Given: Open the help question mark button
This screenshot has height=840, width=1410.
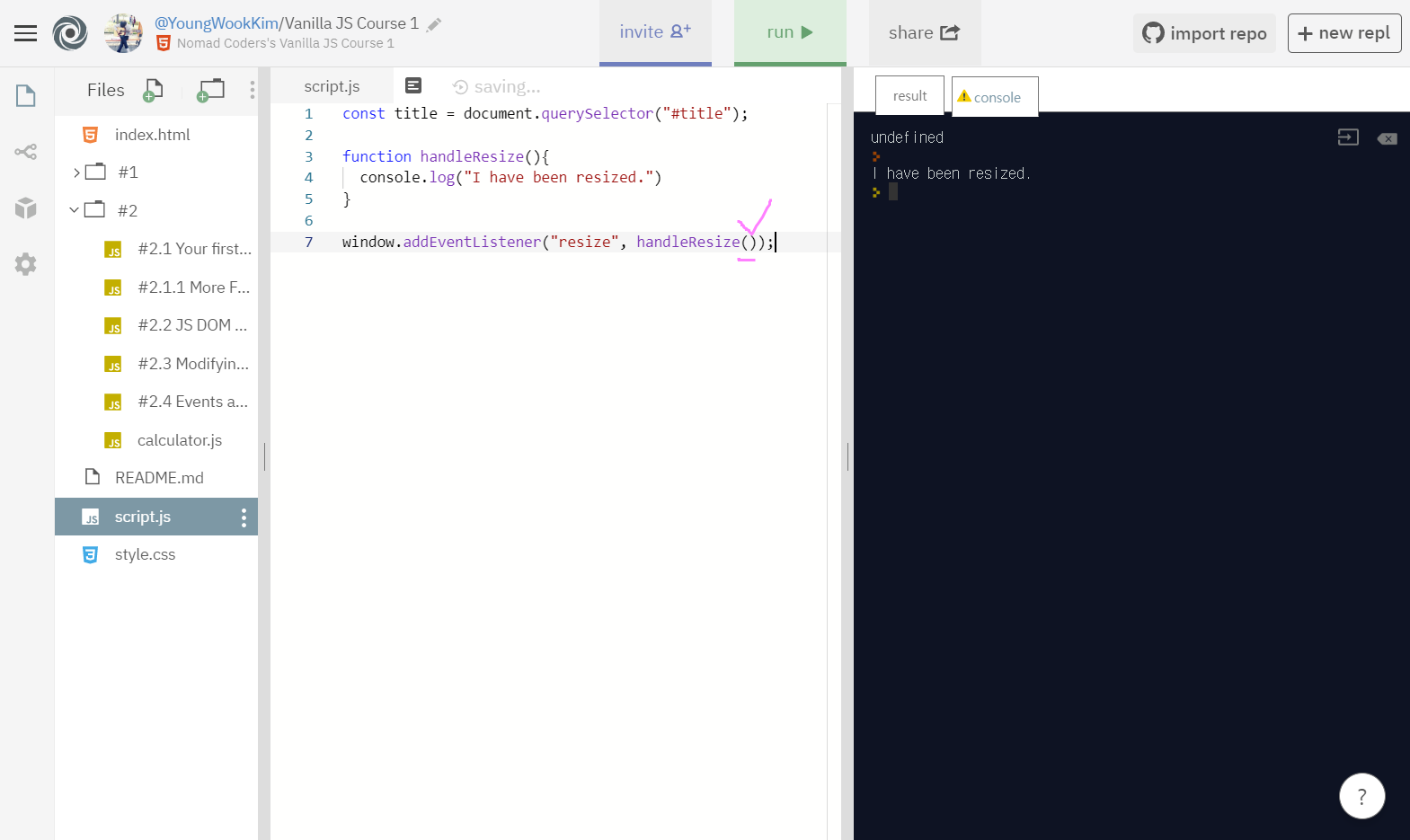Looking at the screenshot, I should tap(1361, 796).
